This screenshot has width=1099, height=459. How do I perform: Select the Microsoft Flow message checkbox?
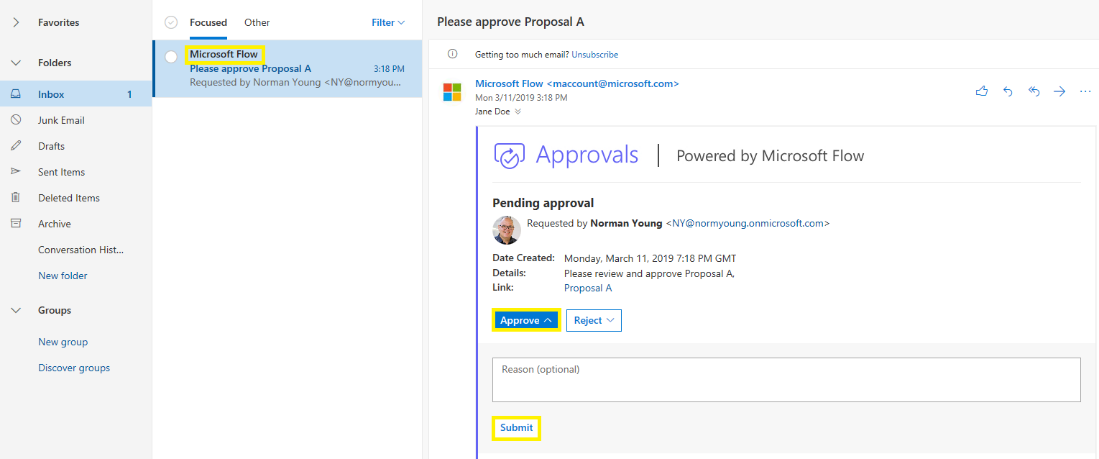click(x=171, y=56)
